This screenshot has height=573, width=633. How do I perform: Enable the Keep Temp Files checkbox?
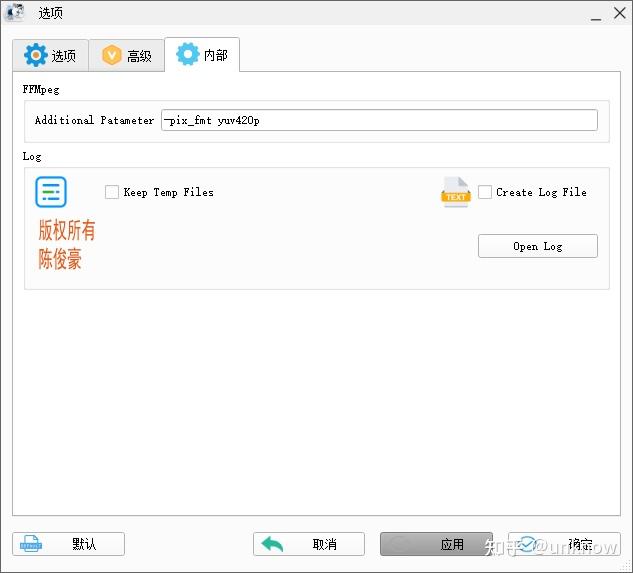(x=112, y=192)
